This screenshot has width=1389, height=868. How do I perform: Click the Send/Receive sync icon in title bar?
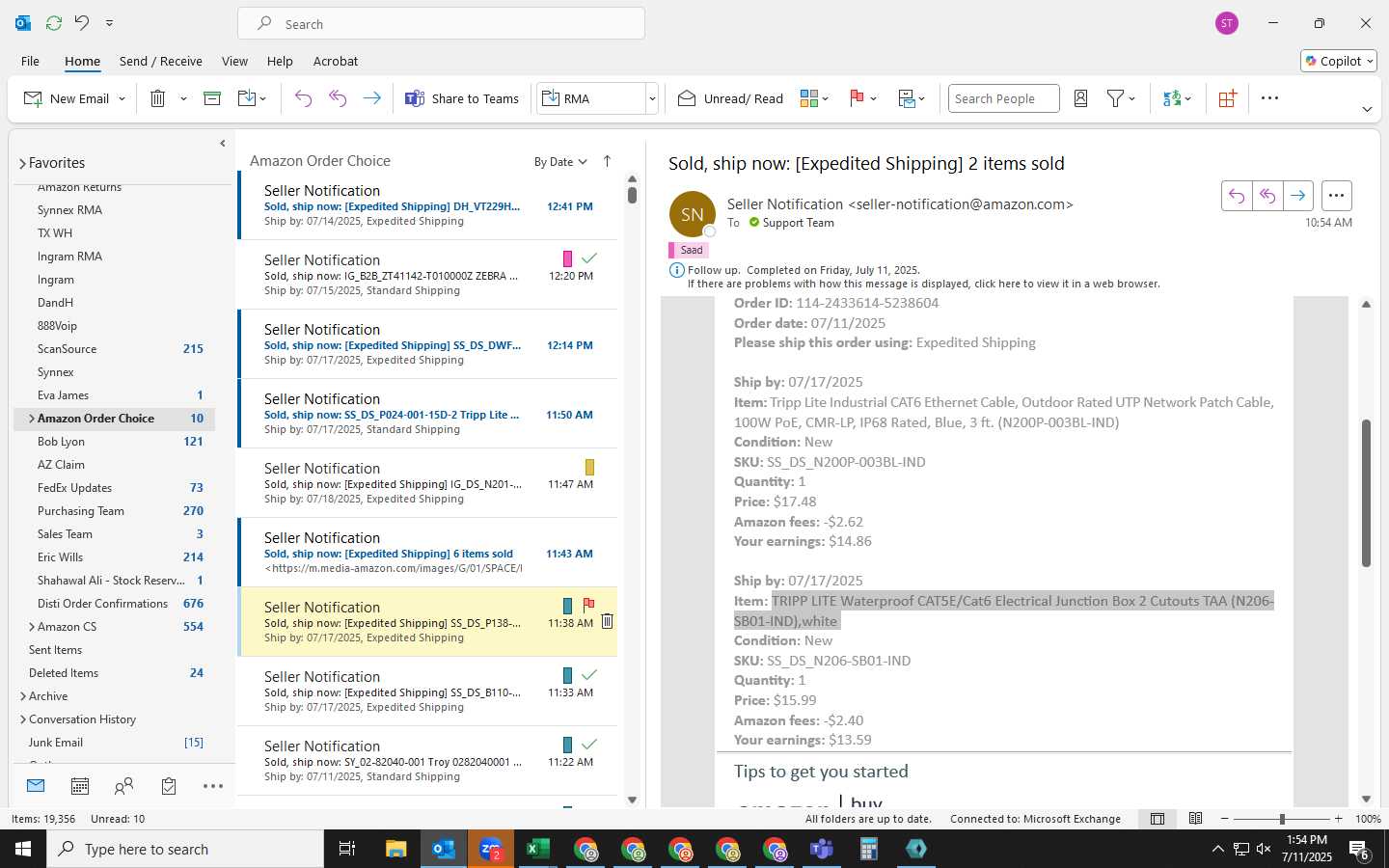pos(54,23)
